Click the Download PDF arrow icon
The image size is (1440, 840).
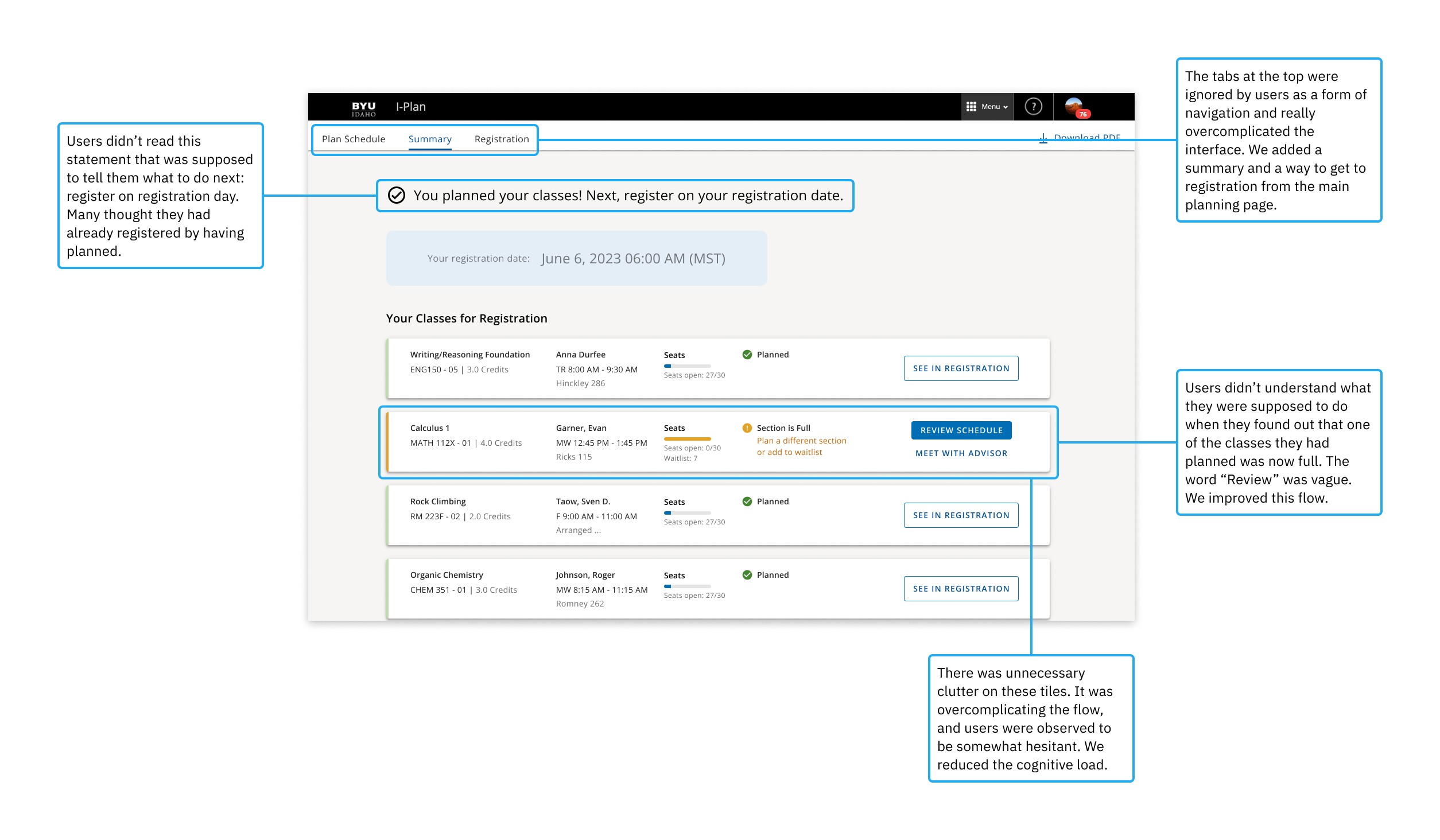point(1043,138)
